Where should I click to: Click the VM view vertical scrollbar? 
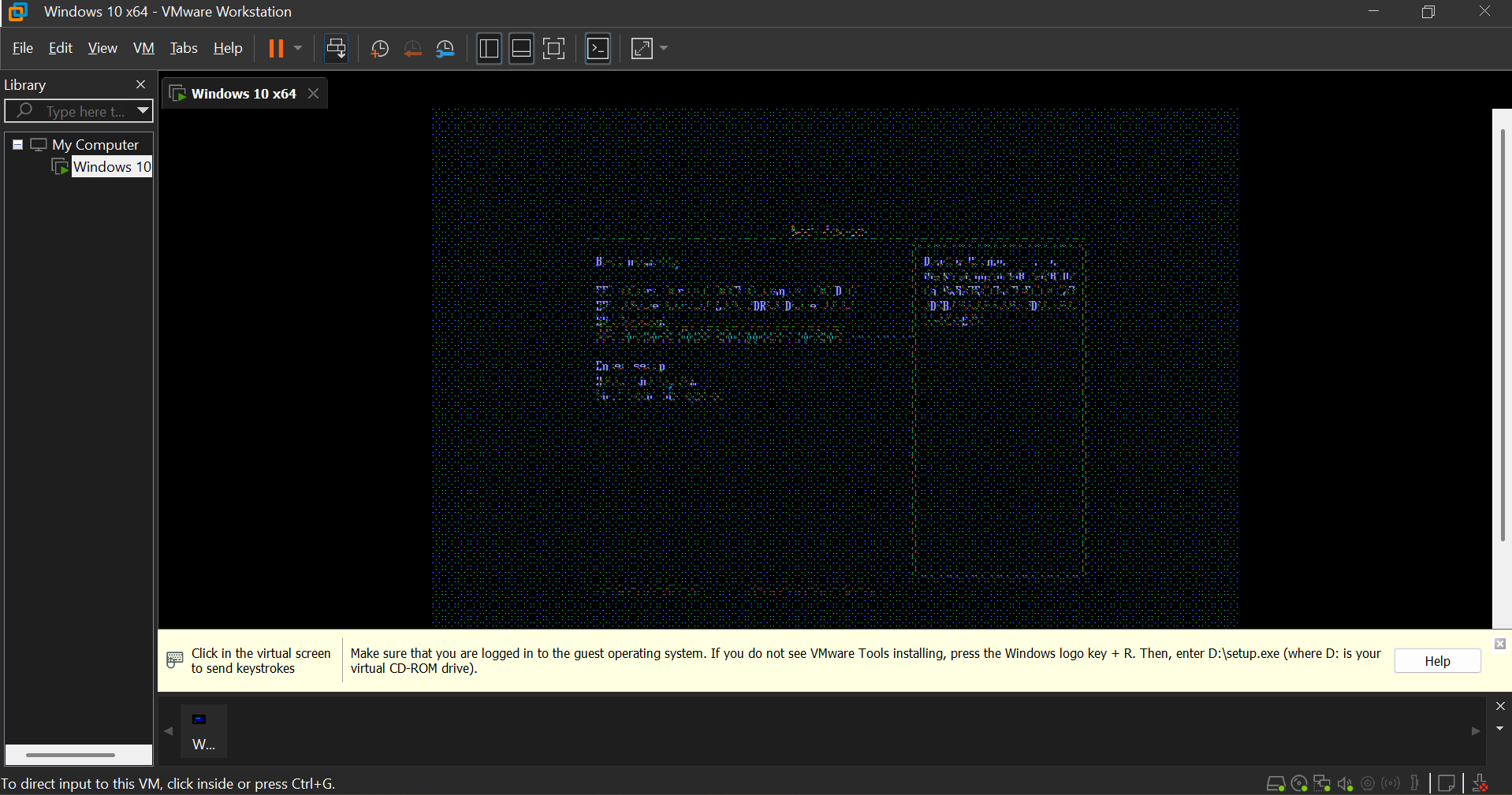(x=1502, y=335)
